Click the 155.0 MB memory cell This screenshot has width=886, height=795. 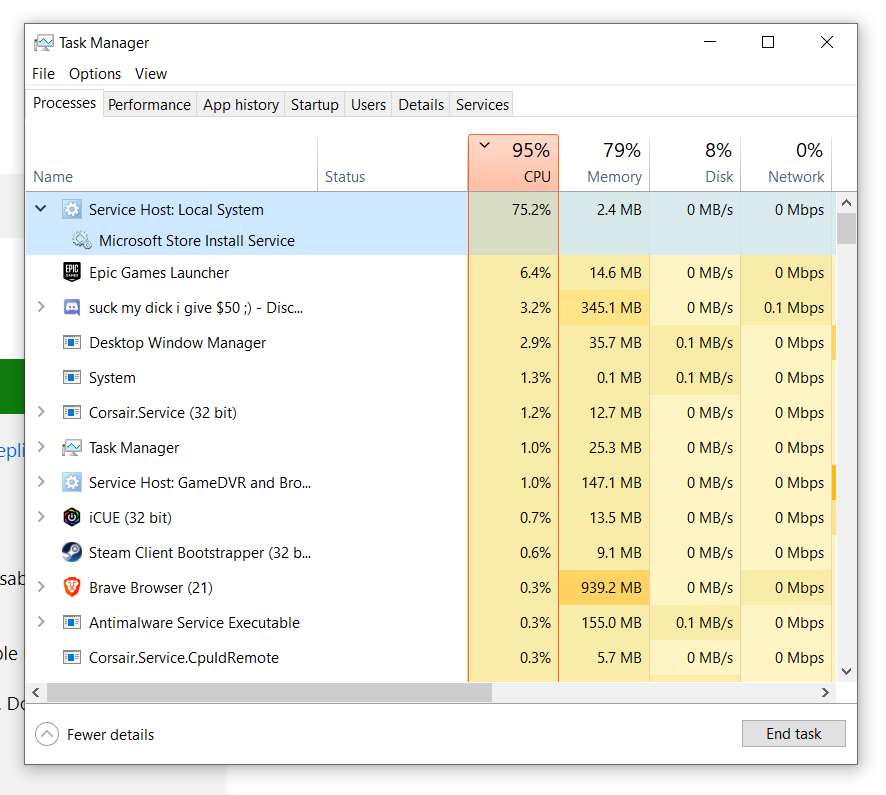coord(604,623)
